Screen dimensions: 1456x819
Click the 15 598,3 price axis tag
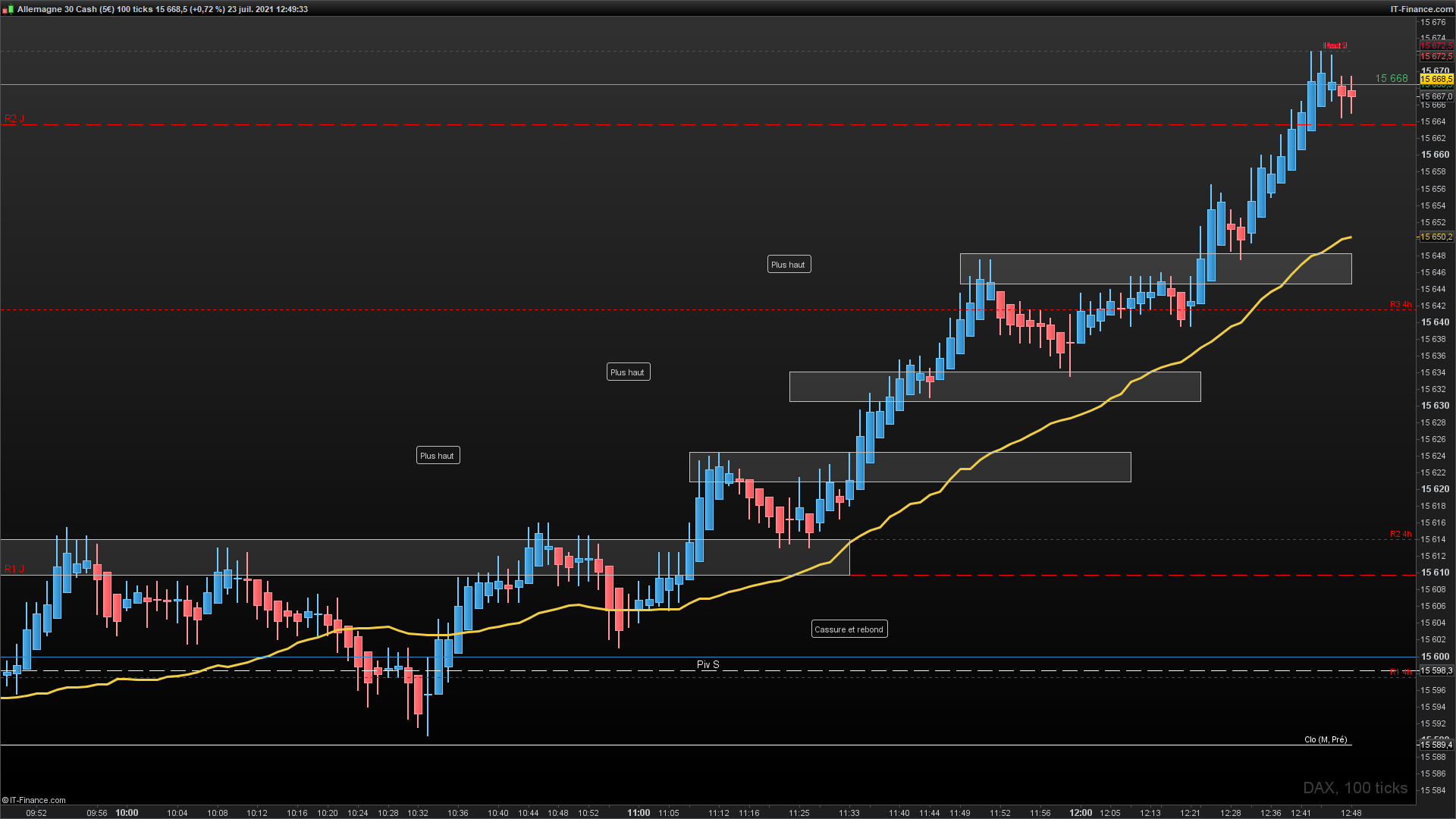[1436, 671]
